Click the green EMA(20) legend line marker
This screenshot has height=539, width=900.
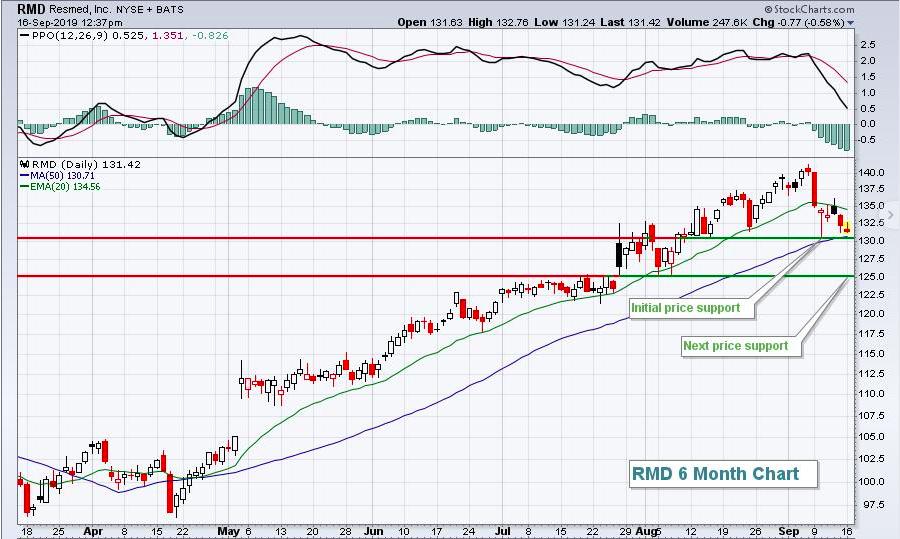(x=24, y=186)
